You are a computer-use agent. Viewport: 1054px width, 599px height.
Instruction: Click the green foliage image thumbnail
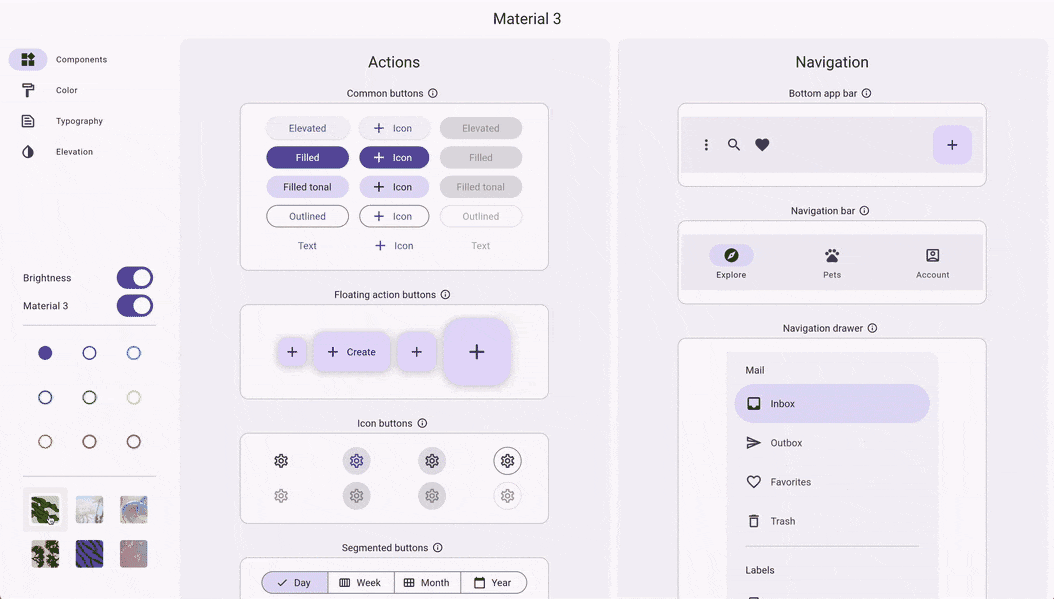[x=44, y=509]
